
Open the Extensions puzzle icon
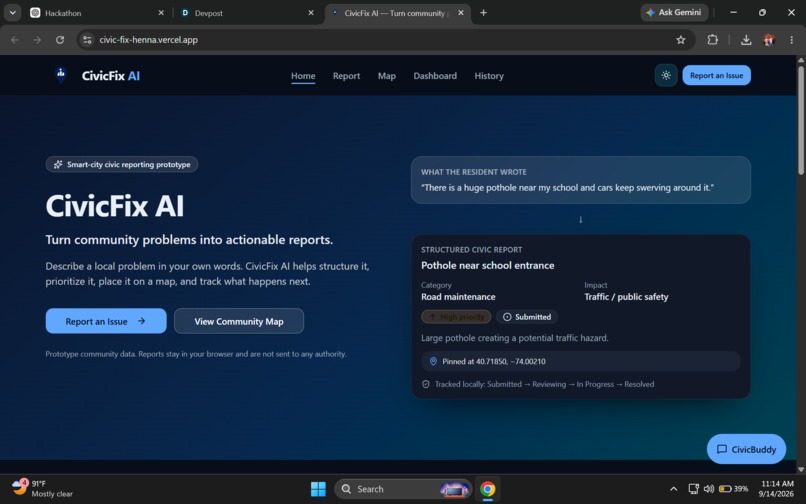coord(712,40)
